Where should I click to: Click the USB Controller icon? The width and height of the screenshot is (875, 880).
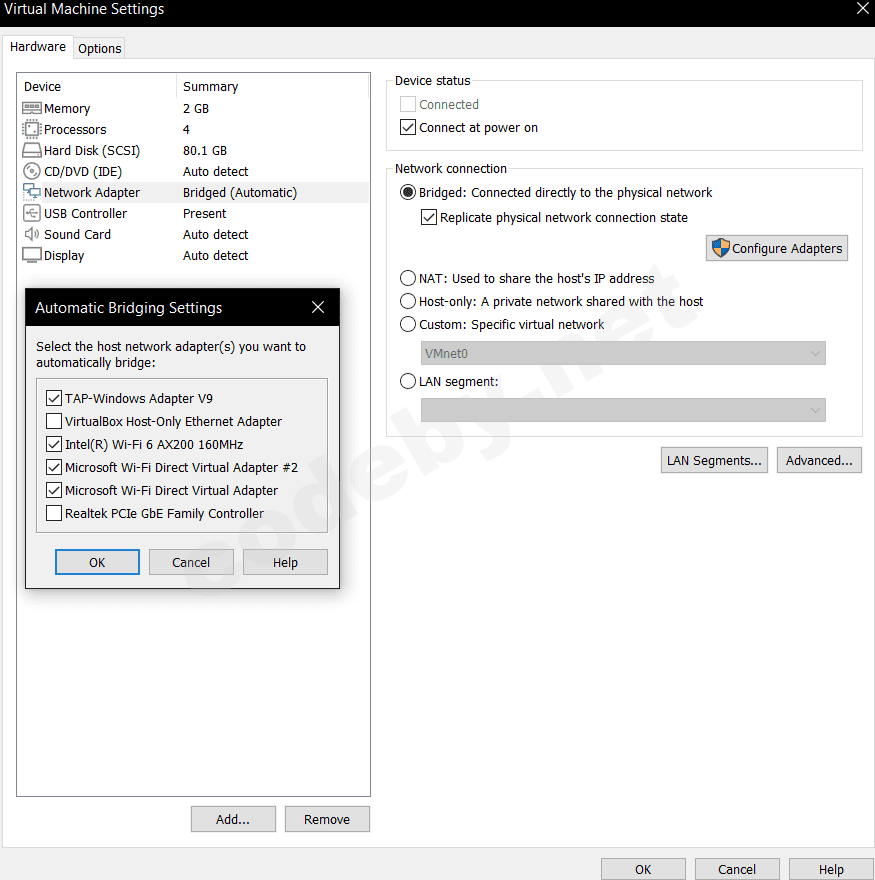click(31, 213)
